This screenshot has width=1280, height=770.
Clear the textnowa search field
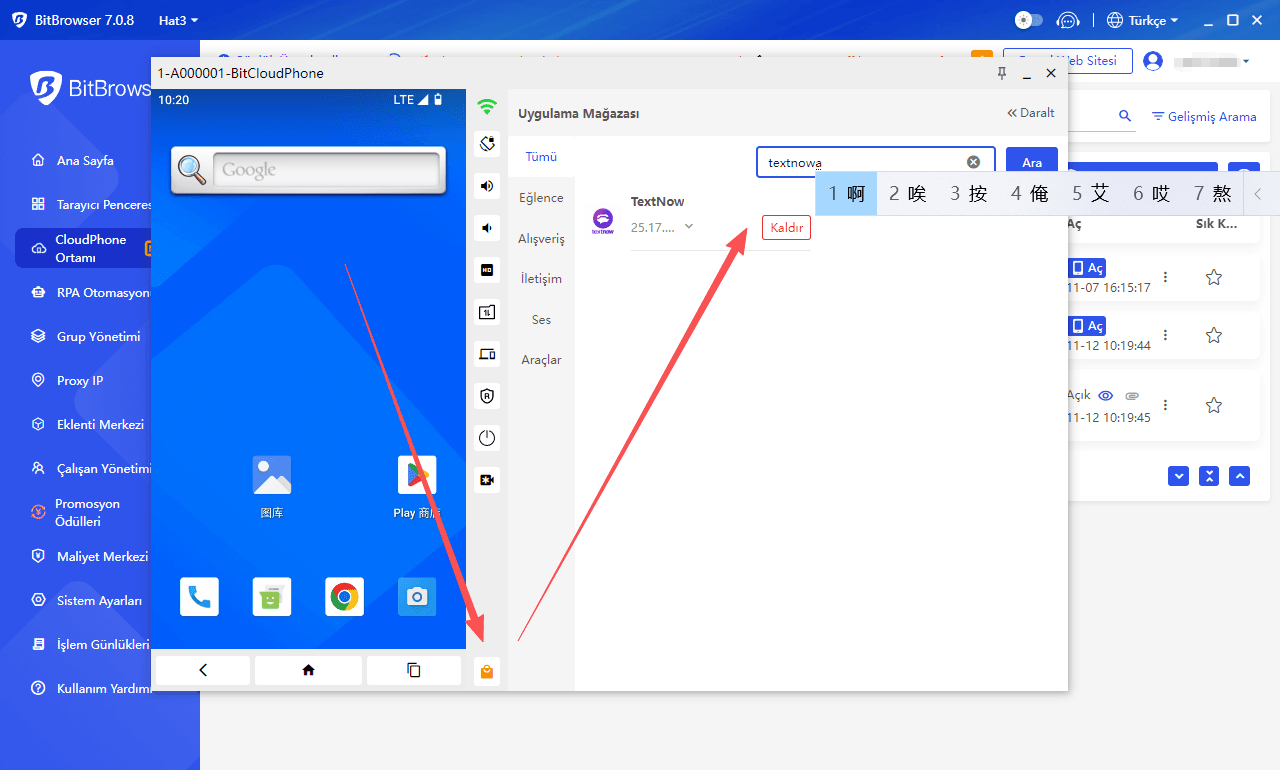(x=973, y=162)
